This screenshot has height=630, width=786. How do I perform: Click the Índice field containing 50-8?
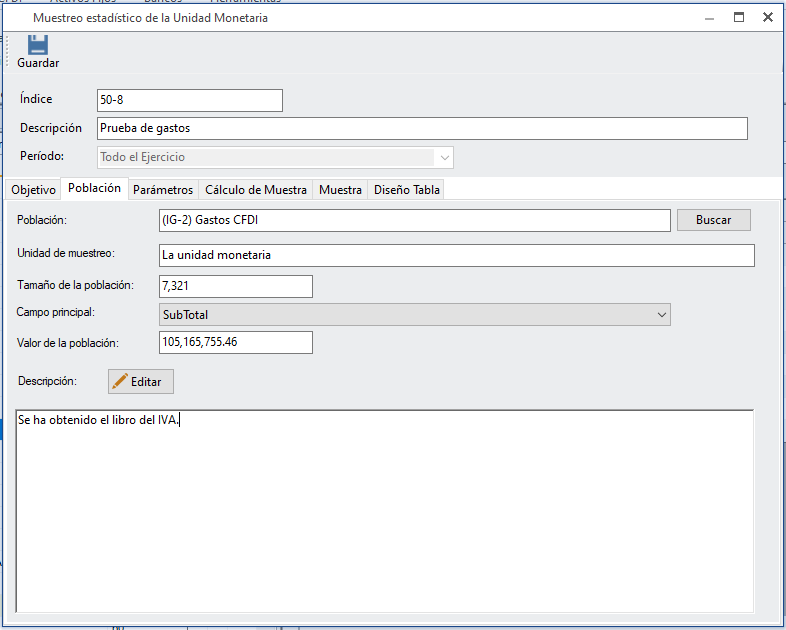(189, 100)
